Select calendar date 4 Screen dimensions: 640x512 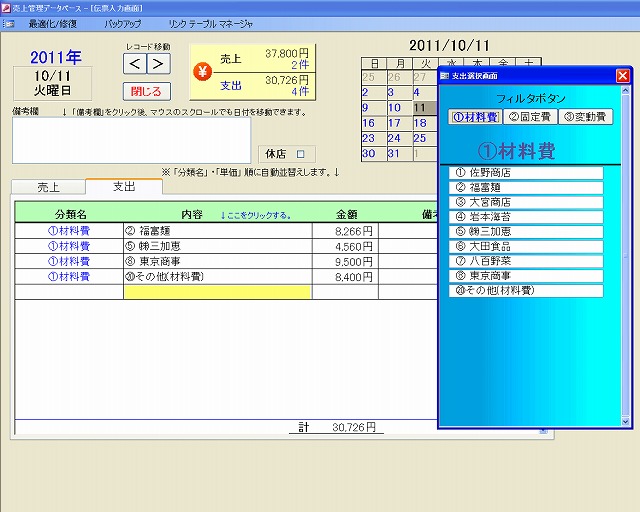424,92
